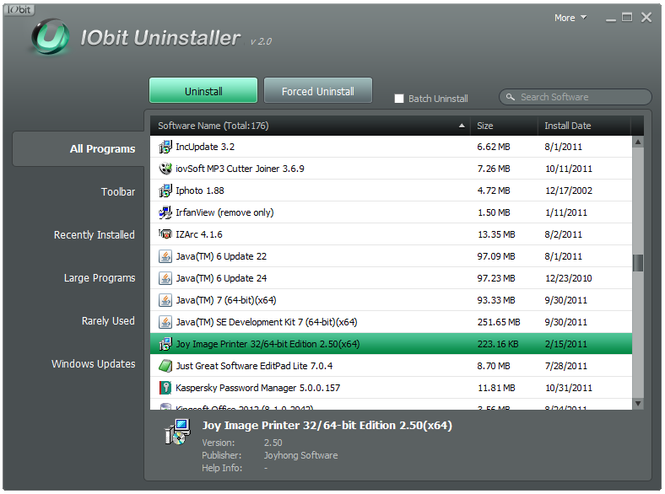Select the All Programs tab

point(79,149)
